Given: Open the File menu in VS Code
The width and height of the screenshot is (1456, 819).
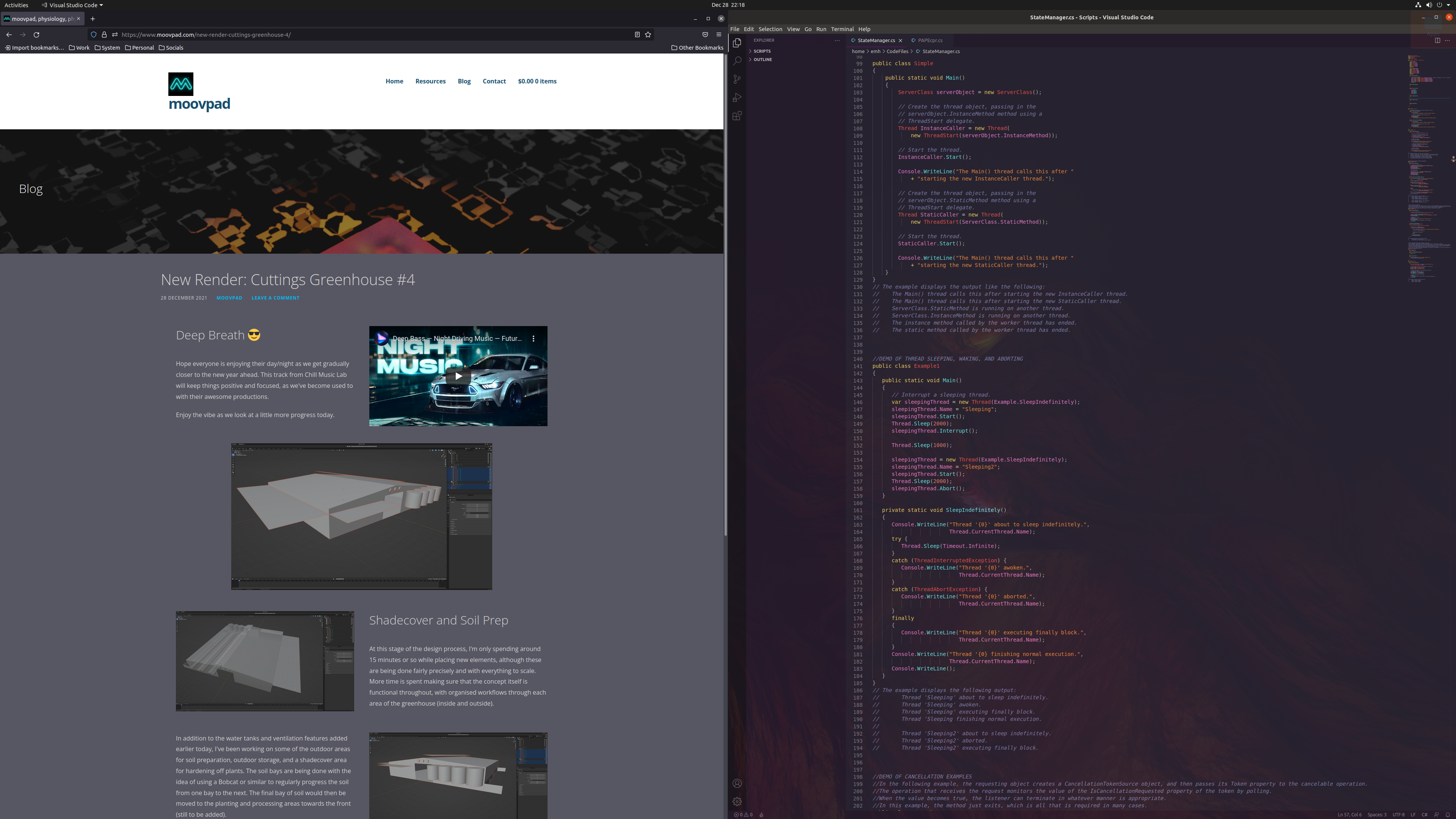Looking at the screenshot, I should point(735,29).
